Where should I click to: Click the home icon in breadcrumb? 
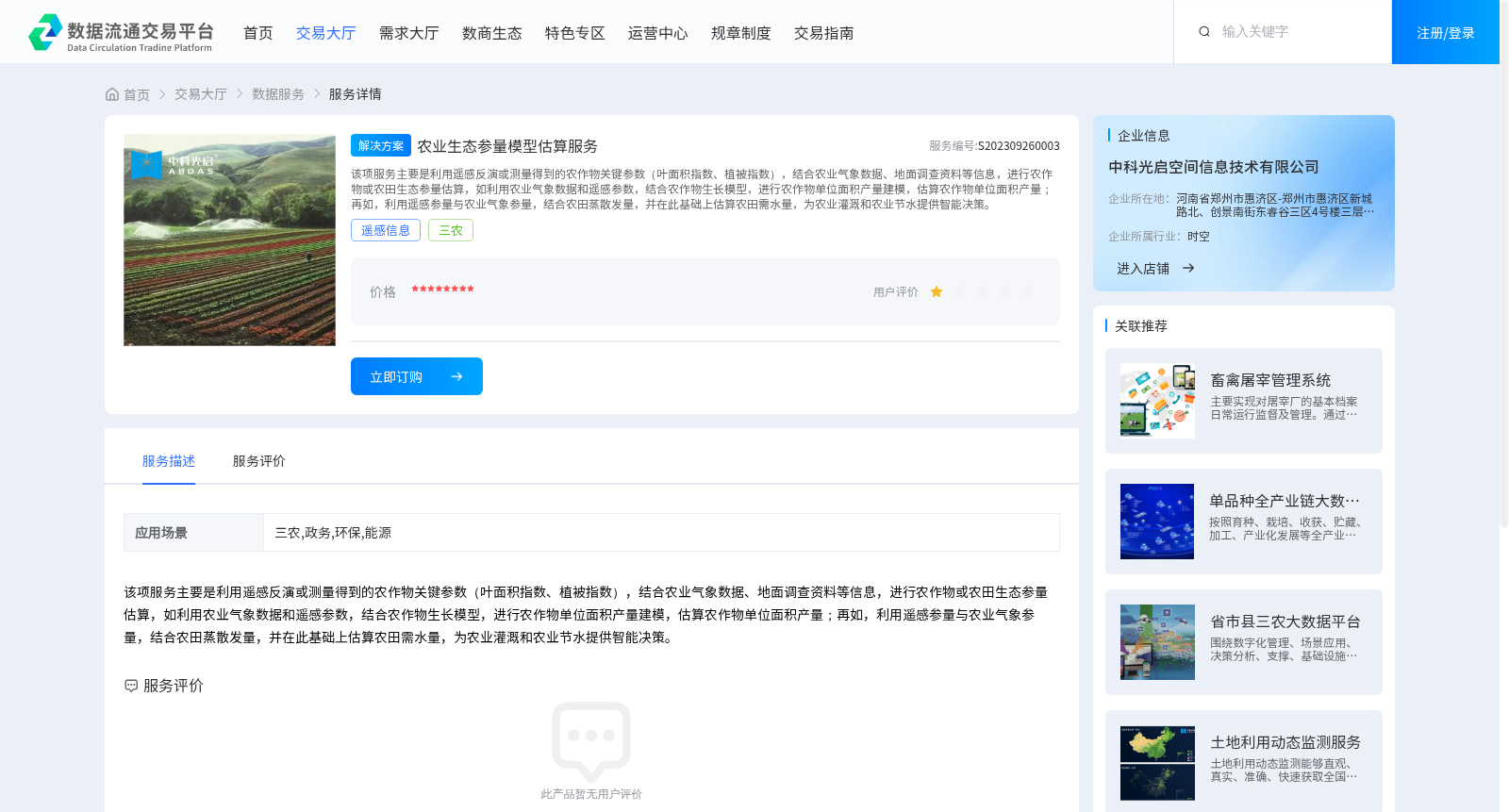click(112, 94)
